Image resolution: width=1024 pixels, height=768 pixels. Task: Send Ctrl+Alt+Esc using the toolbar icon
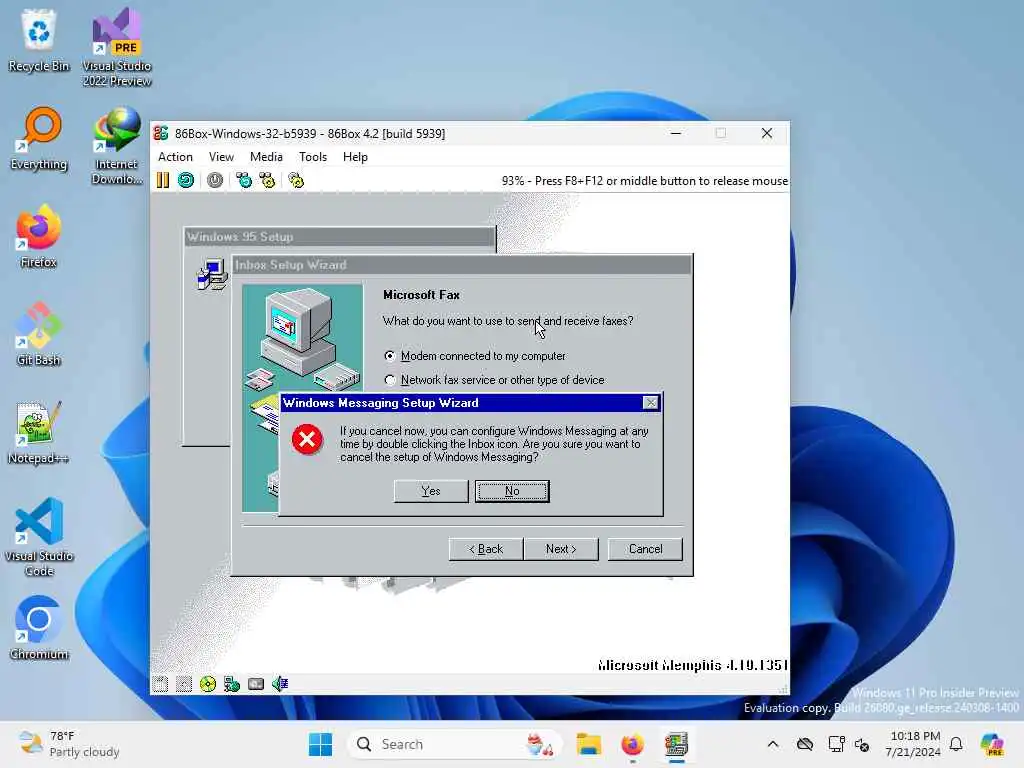(x=268, y=180)
